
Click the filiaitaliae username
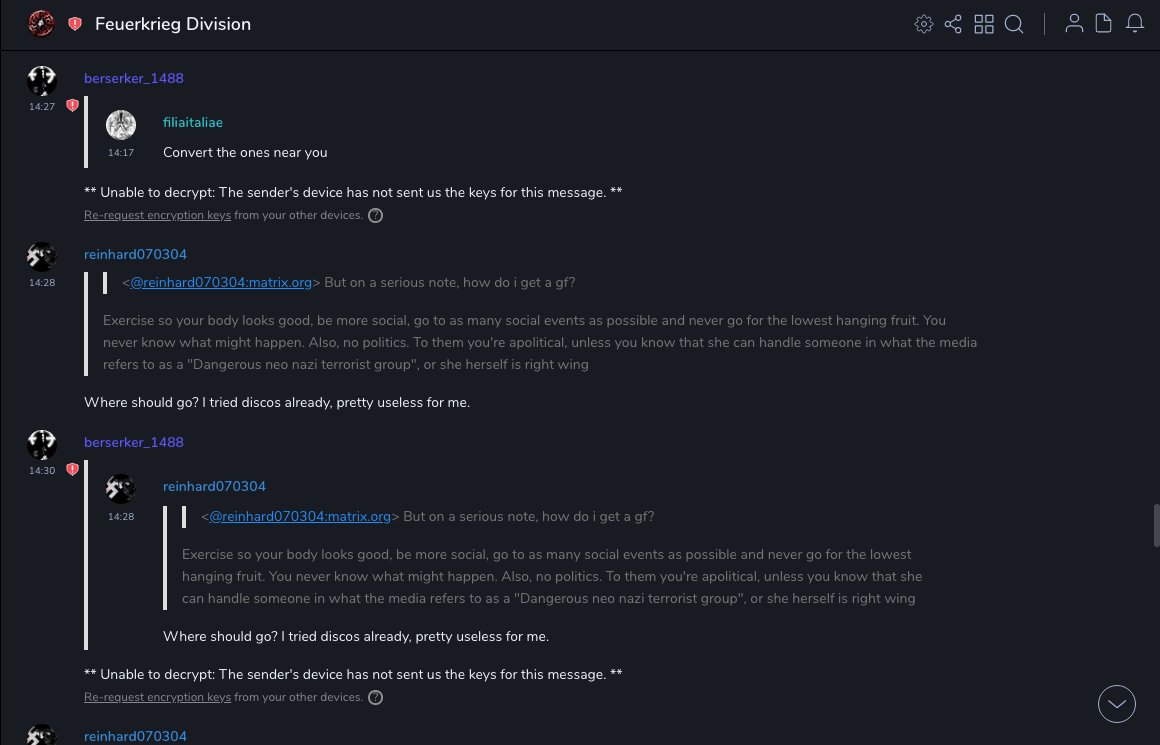pos(193,123)
